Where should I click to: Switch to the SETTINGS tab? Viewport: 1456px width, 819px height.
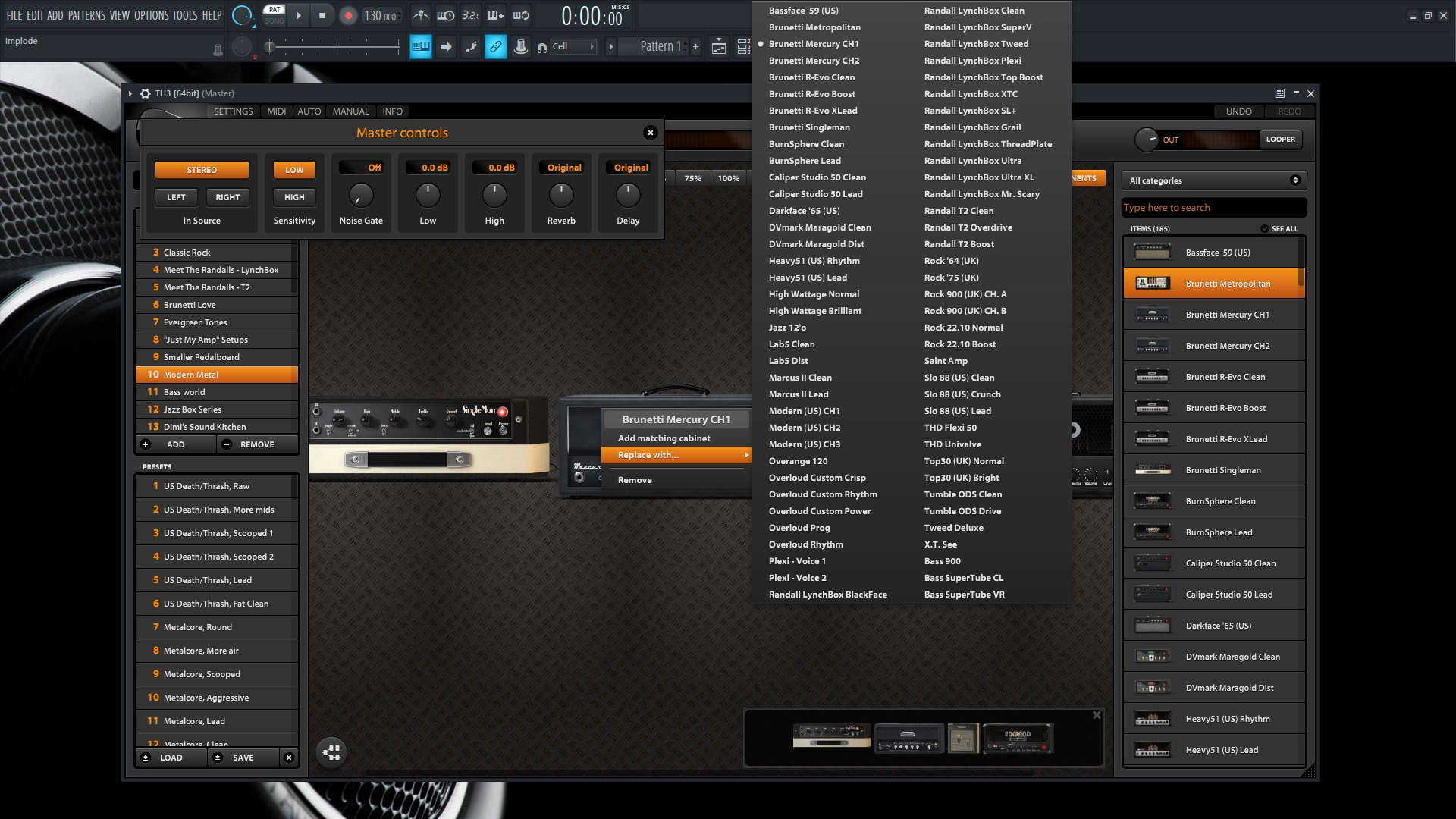click(233, 111)
